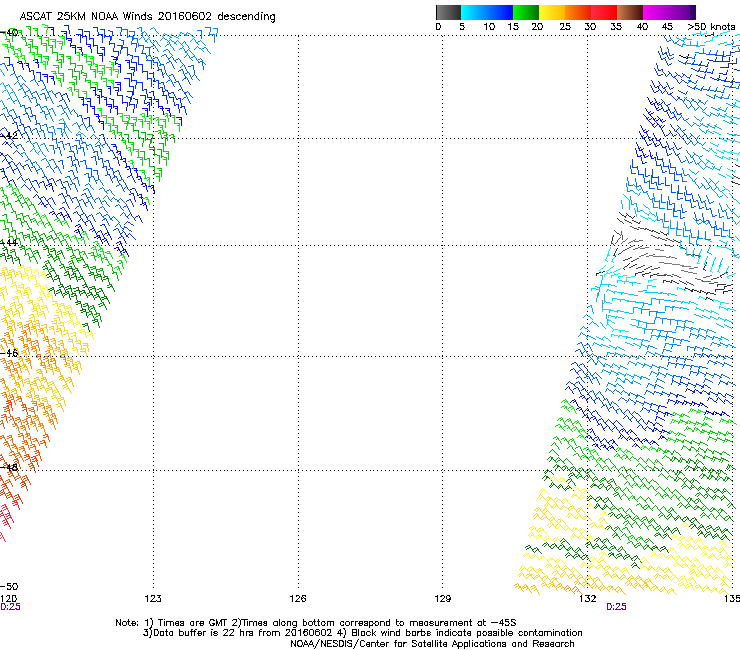Viewport: 740px width, 650px height.
Task: Click the -42 latitude axis label
Action: 9,136
